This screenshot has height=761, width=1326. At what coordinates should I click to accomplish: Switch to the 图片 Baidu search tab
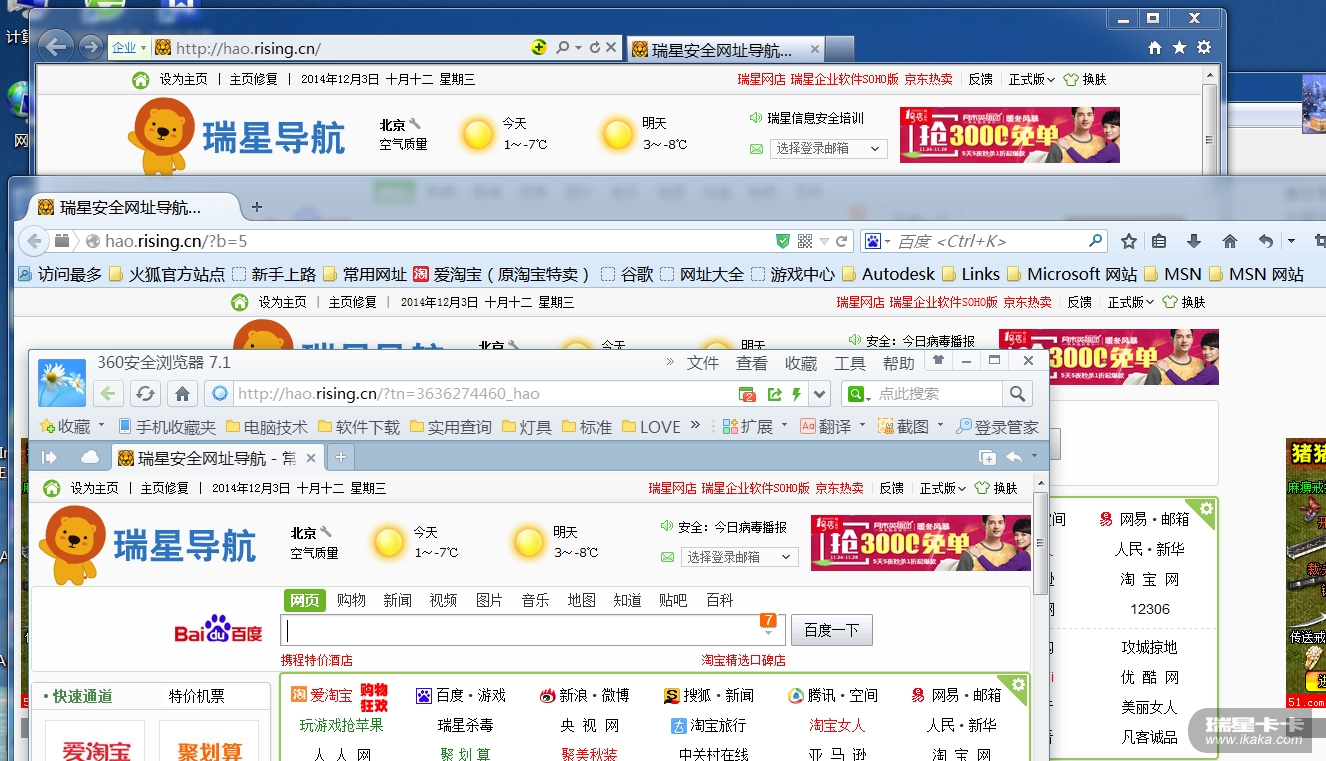click(x=489, y=600)
